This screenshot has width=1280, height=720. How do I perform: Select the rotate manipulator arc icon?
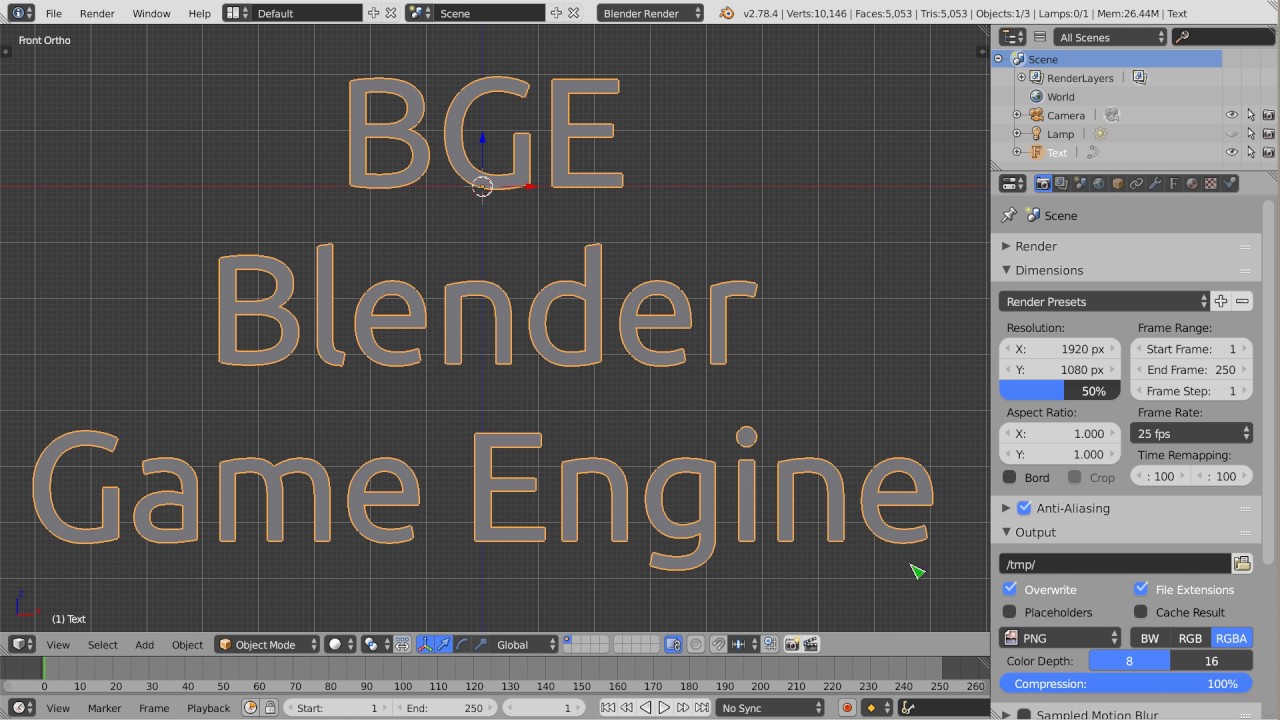[462, 645]
